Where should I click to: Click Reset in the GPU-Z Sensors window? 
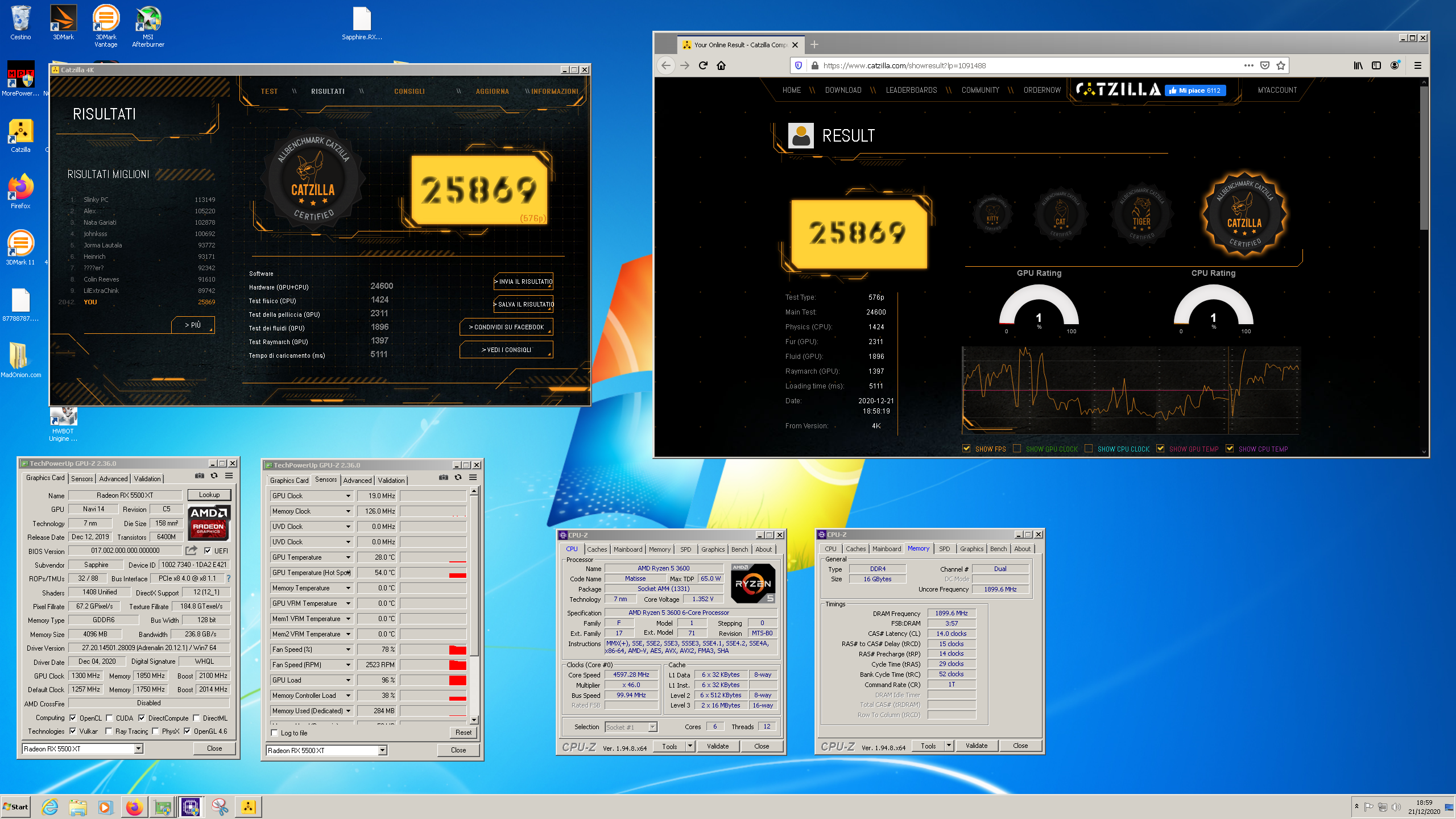point(463,732)
